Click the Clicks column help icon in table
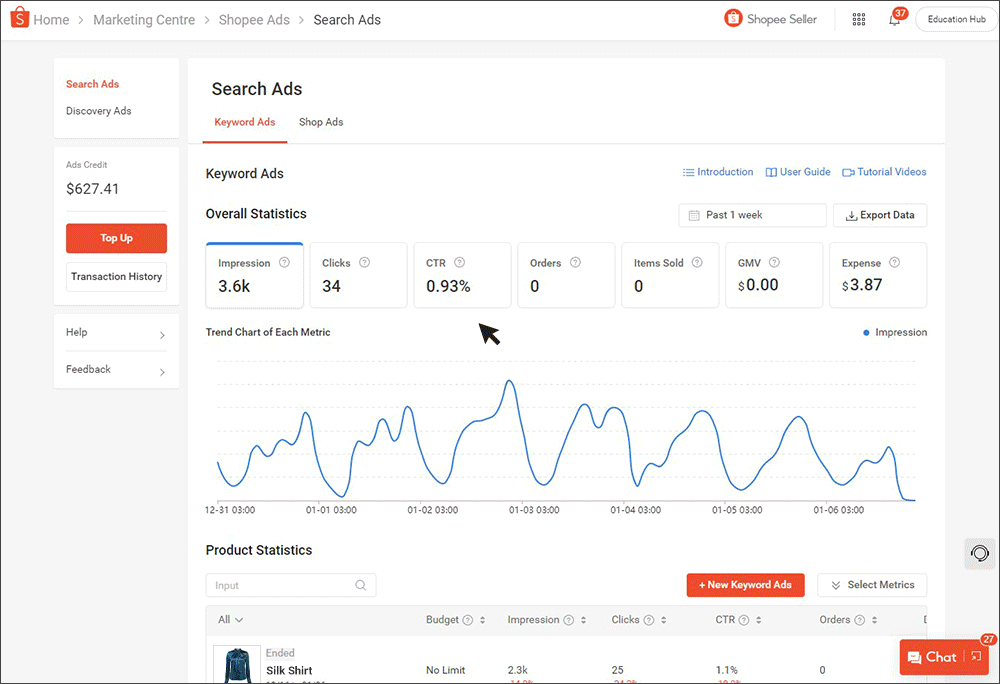The height and width of the screenshot is (684, 1000). [x=649, y=620]
